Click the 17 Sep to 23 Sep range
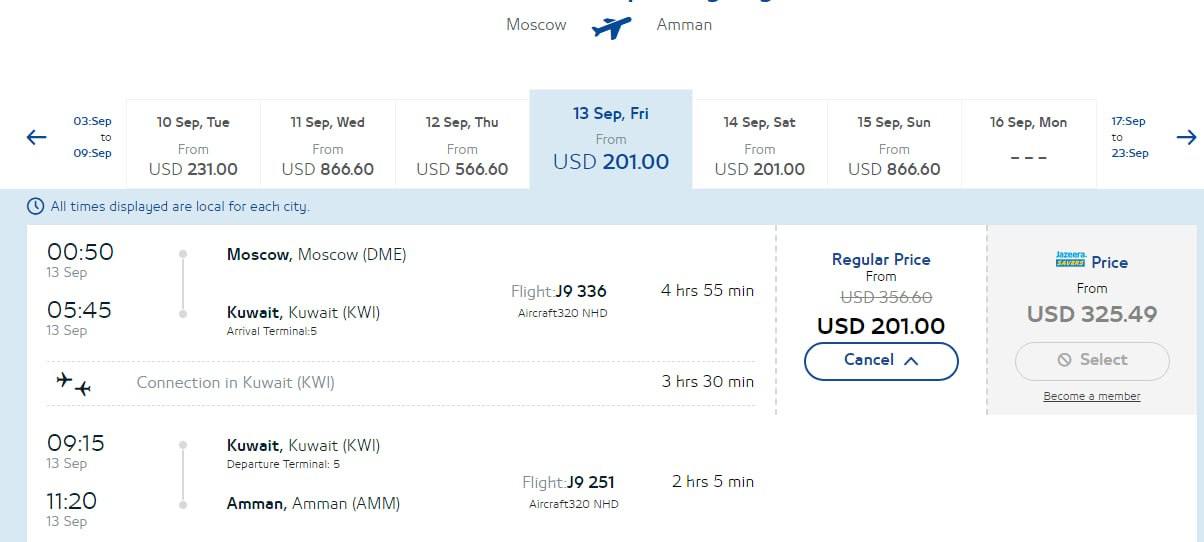The width and height of the screenshot is (1204, 542). coord(1129,137)
